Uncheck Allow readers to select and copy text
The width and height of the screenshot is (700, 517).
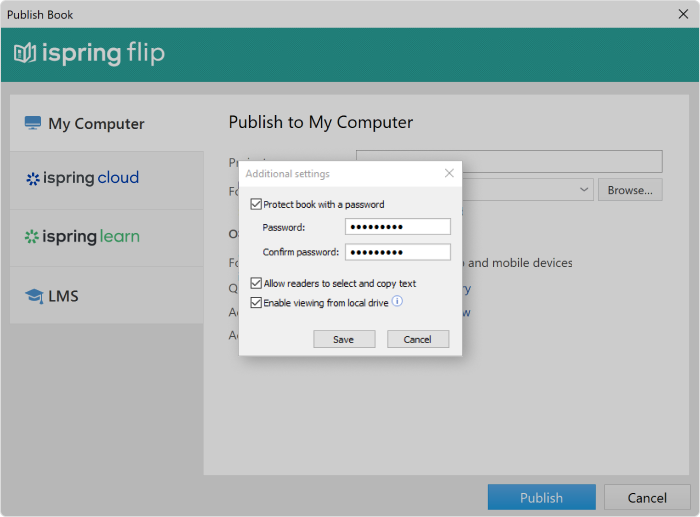(x=256, y=283)
